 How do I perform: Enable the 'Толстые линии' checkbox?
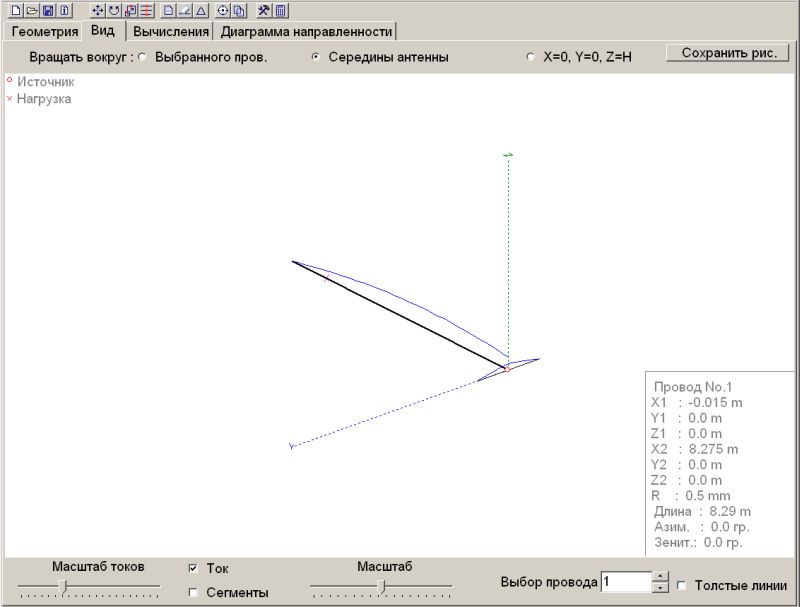coord(682,585)
